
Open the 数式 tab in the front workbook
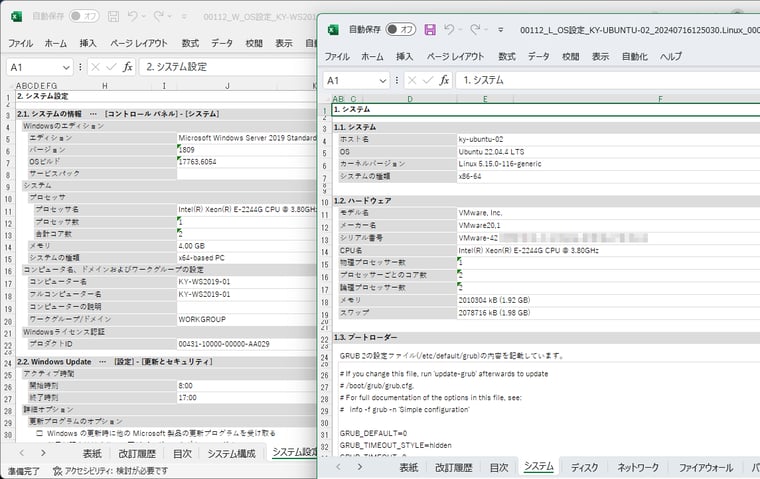pos(507,57)
